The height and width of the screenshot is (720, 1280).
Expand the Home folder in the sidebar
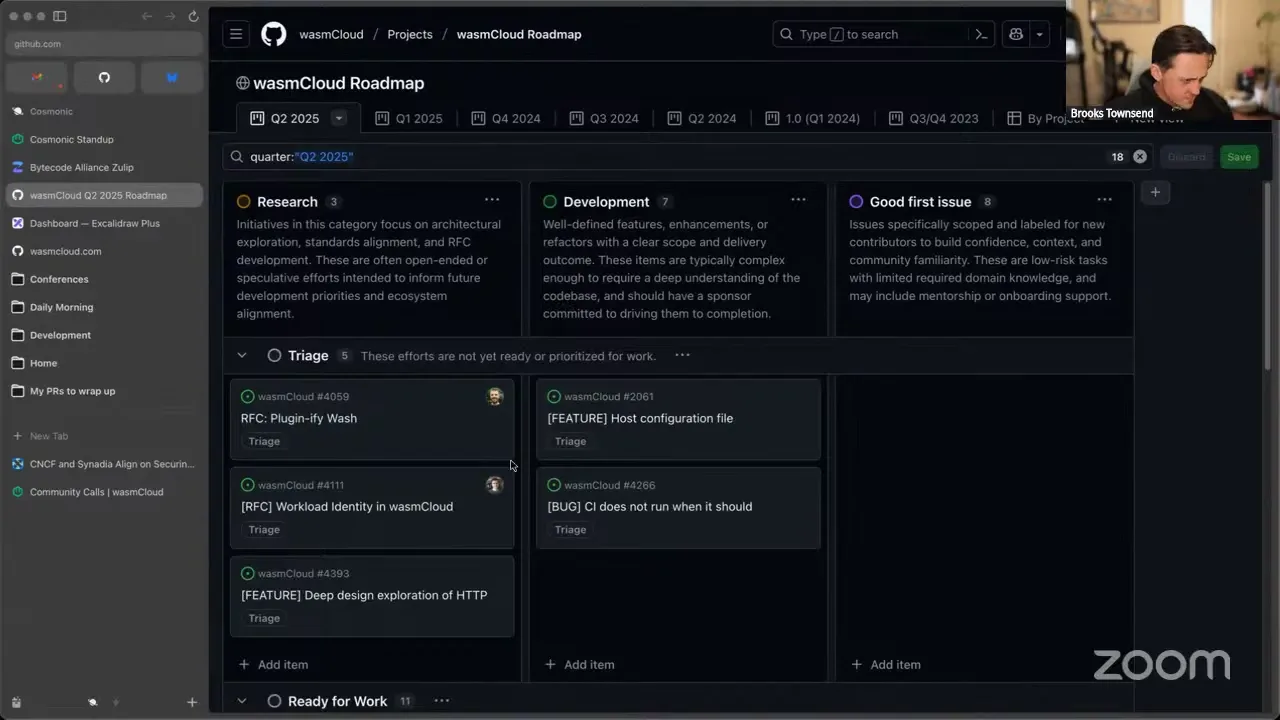pos(104,363)
